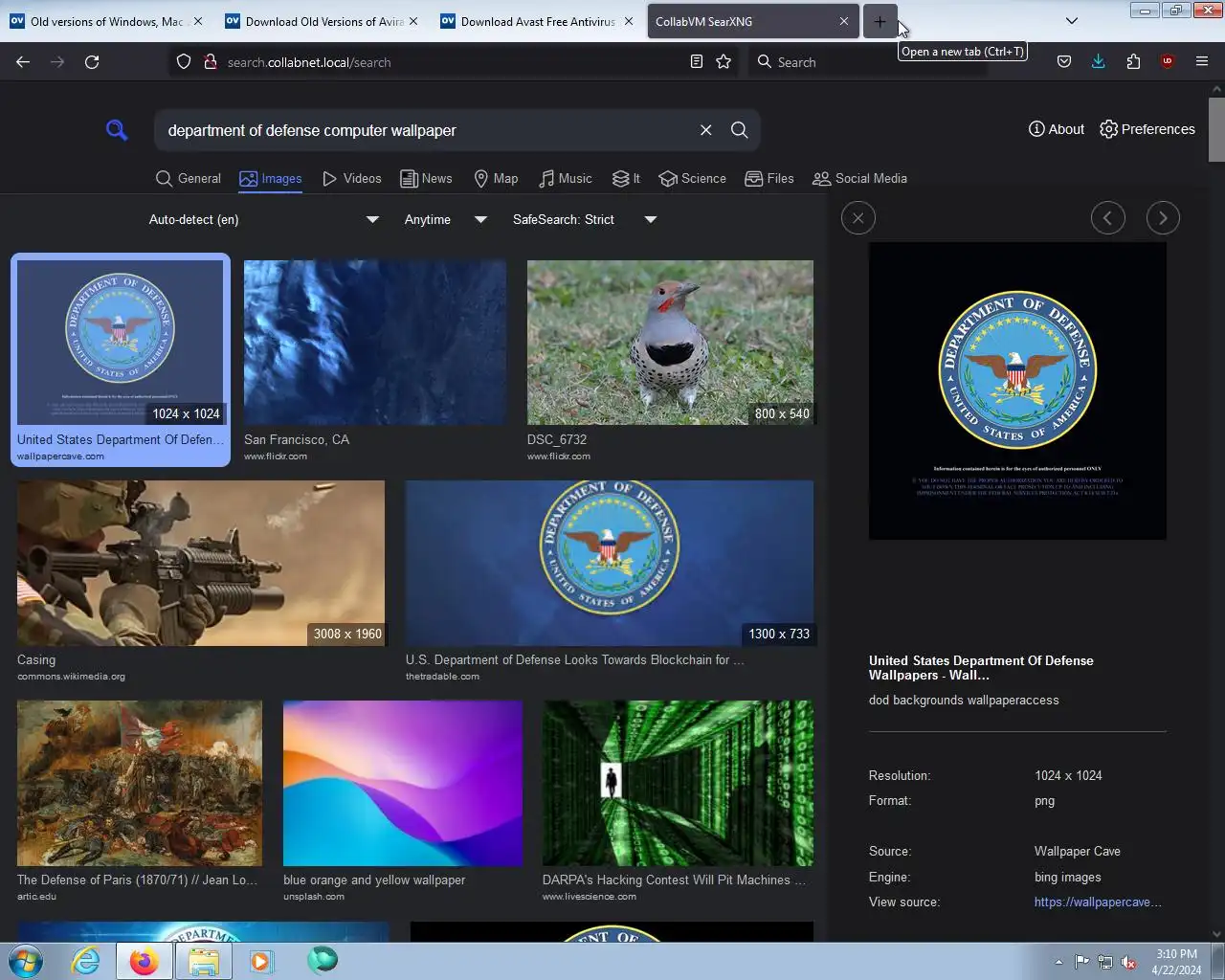This screenshot has height=980, width=1225.
Task: Switch to Videos category
Action: point(352,178)
